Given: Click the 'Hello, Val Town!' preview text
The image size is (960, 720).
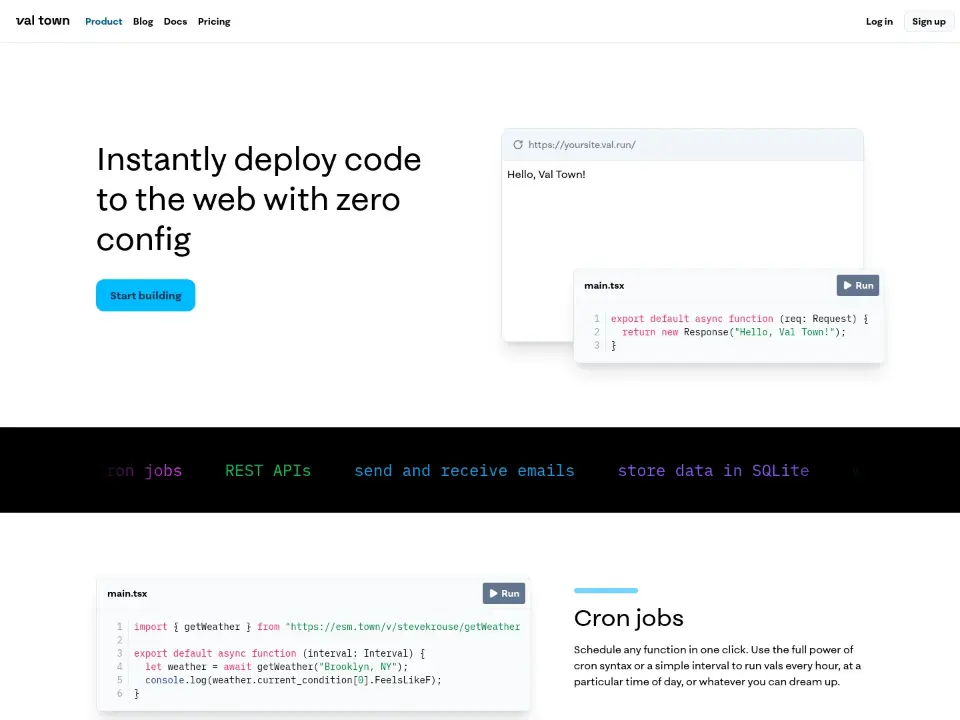Looking at the screenshot, I should coord(546,174).
